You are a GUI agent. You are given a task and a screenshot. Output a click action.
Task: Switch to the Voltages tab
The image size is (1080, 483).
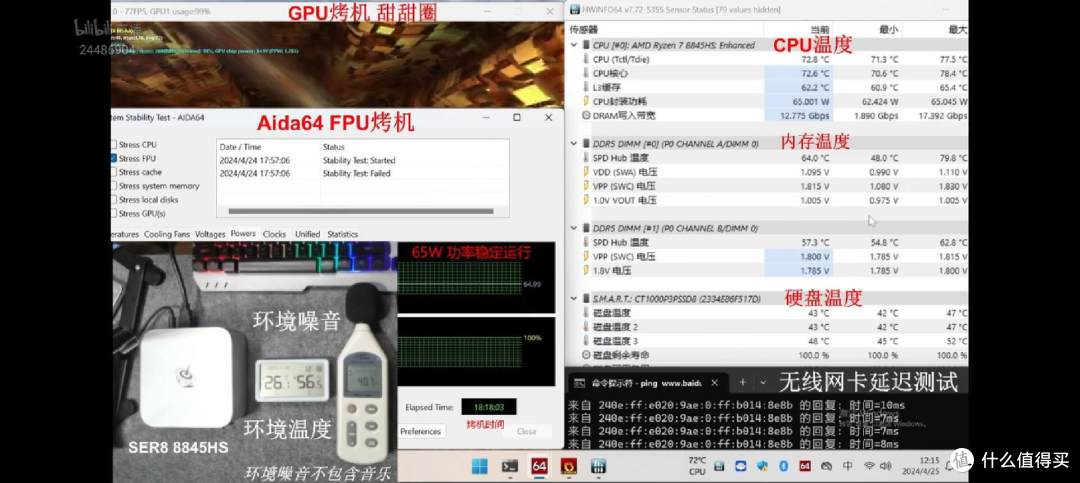click(x=210, y=234)
